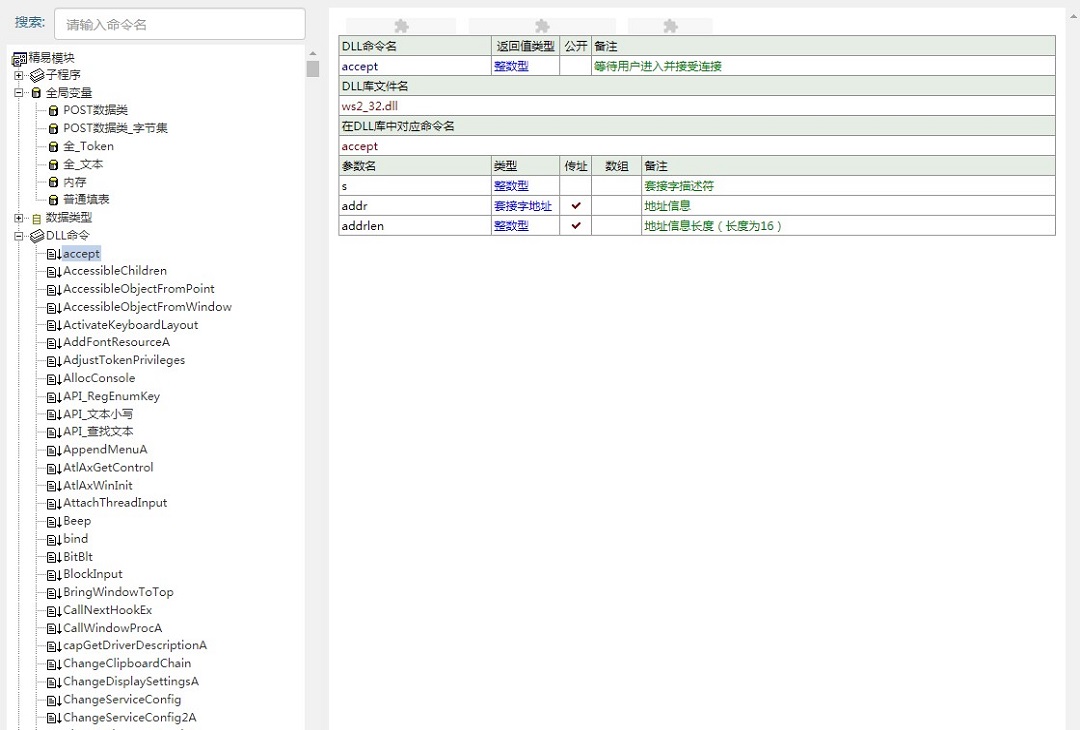
Task: Select capGetDriverDescriptionA in the tree
Action: pos(135,645)
